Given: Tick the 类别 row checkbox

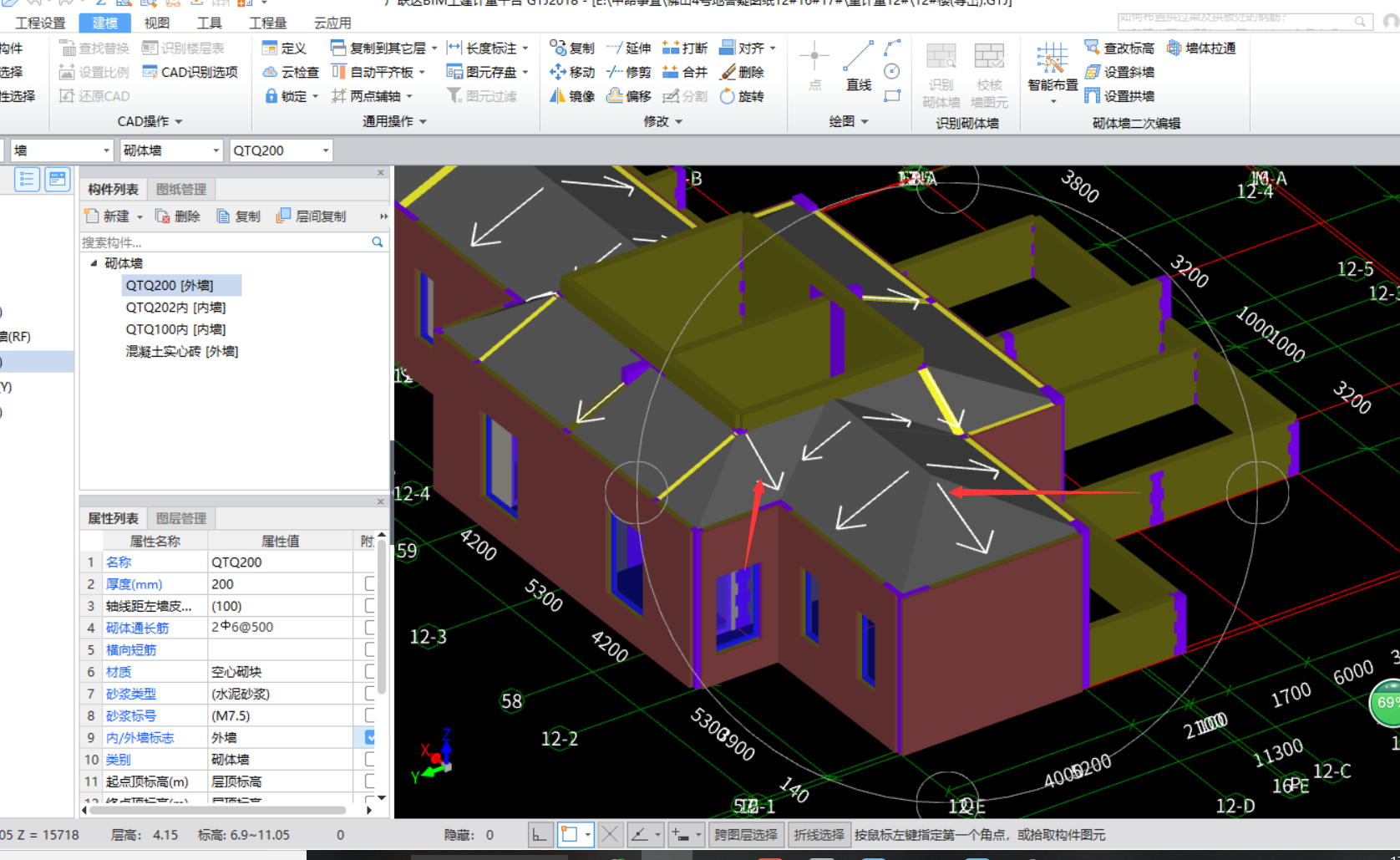Looking at the screenshot, I should [x=370, y=759].
